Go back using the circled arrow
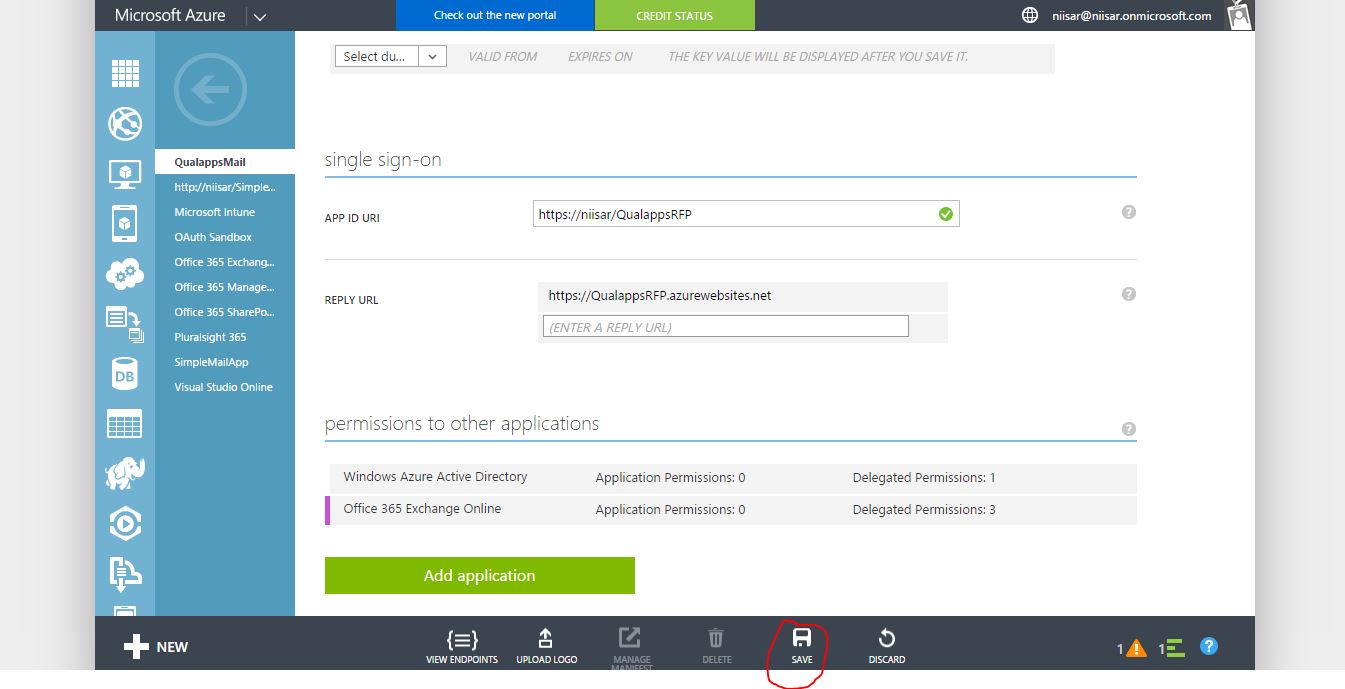Image resolution: width=1345 pixels, height=689 pixels. pos(210,90)
